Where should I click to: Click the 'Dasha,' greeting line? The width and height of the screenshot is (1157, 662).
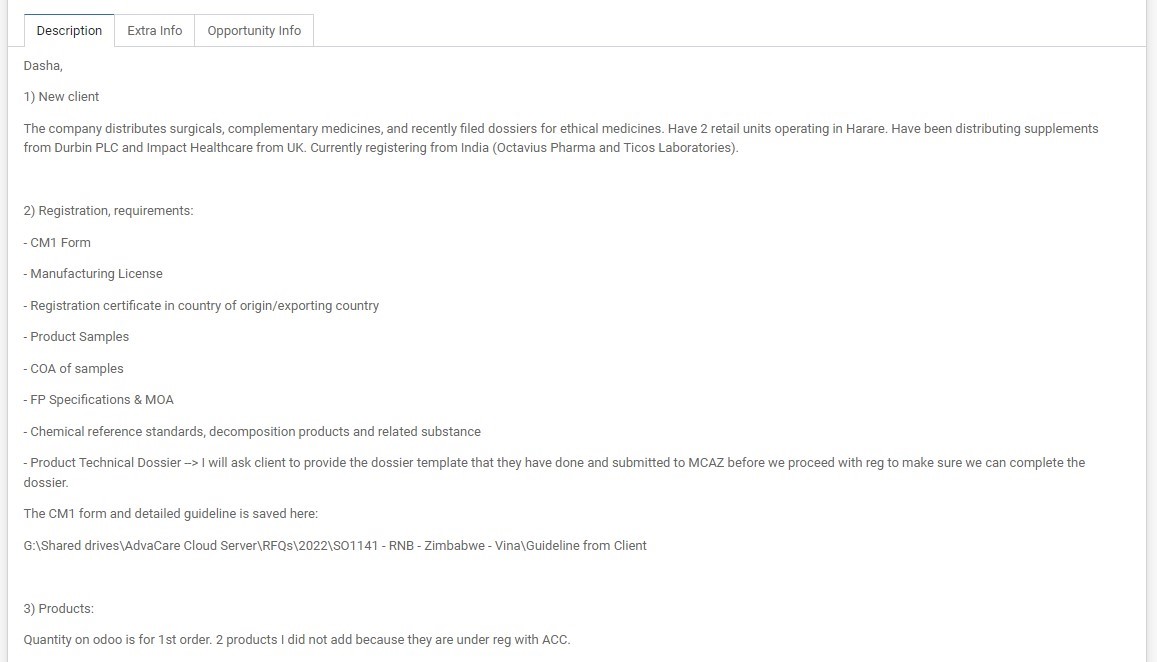pos(43,66)
